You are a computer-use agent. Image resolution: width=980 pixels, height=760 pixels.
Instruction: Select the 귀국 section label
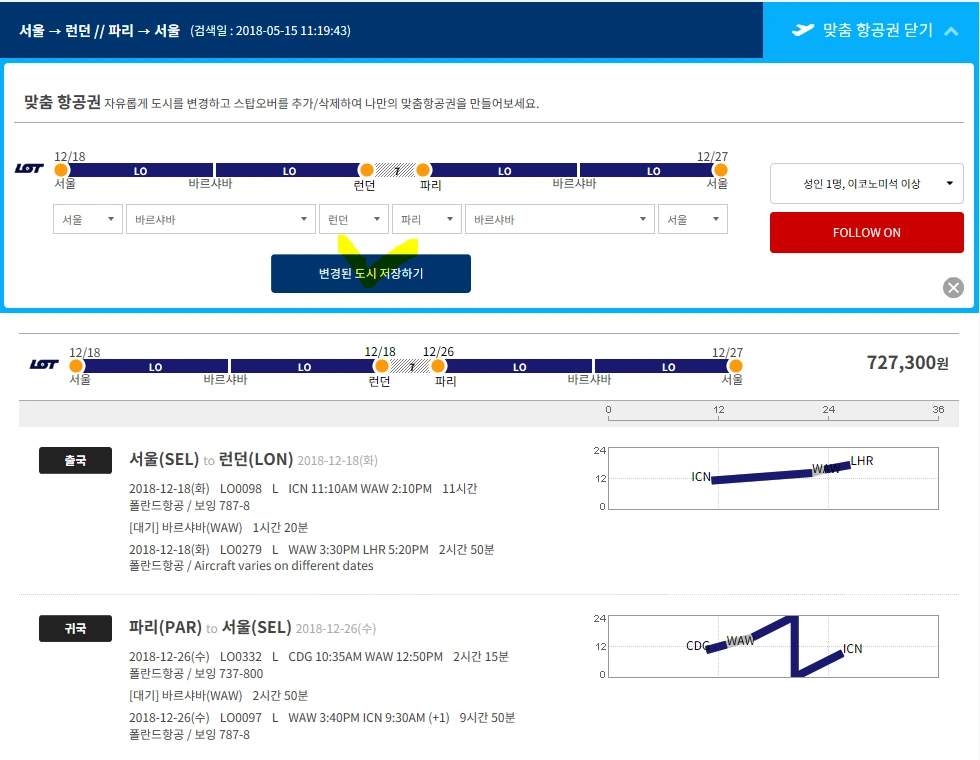click(x=75, y=628)
